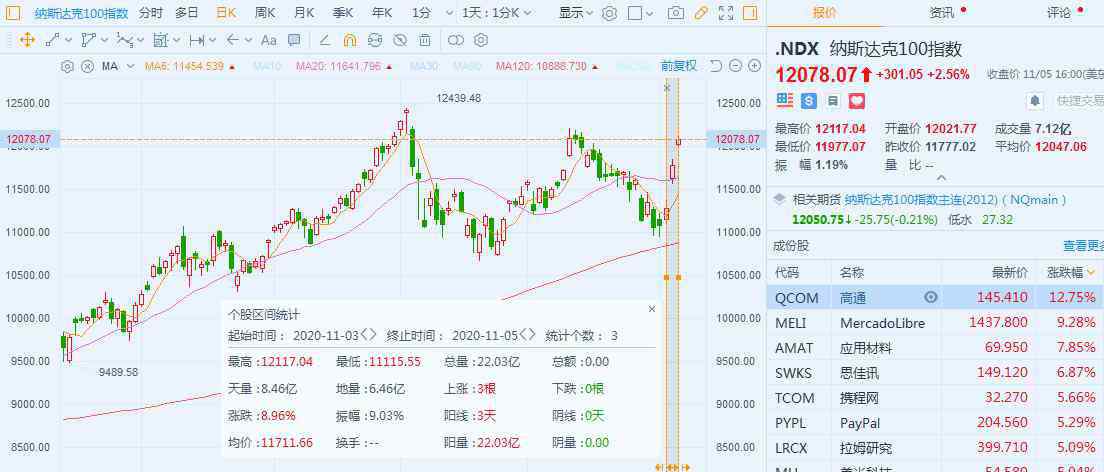Close the 个股区间统计 statistics popup

pos(651,309)
